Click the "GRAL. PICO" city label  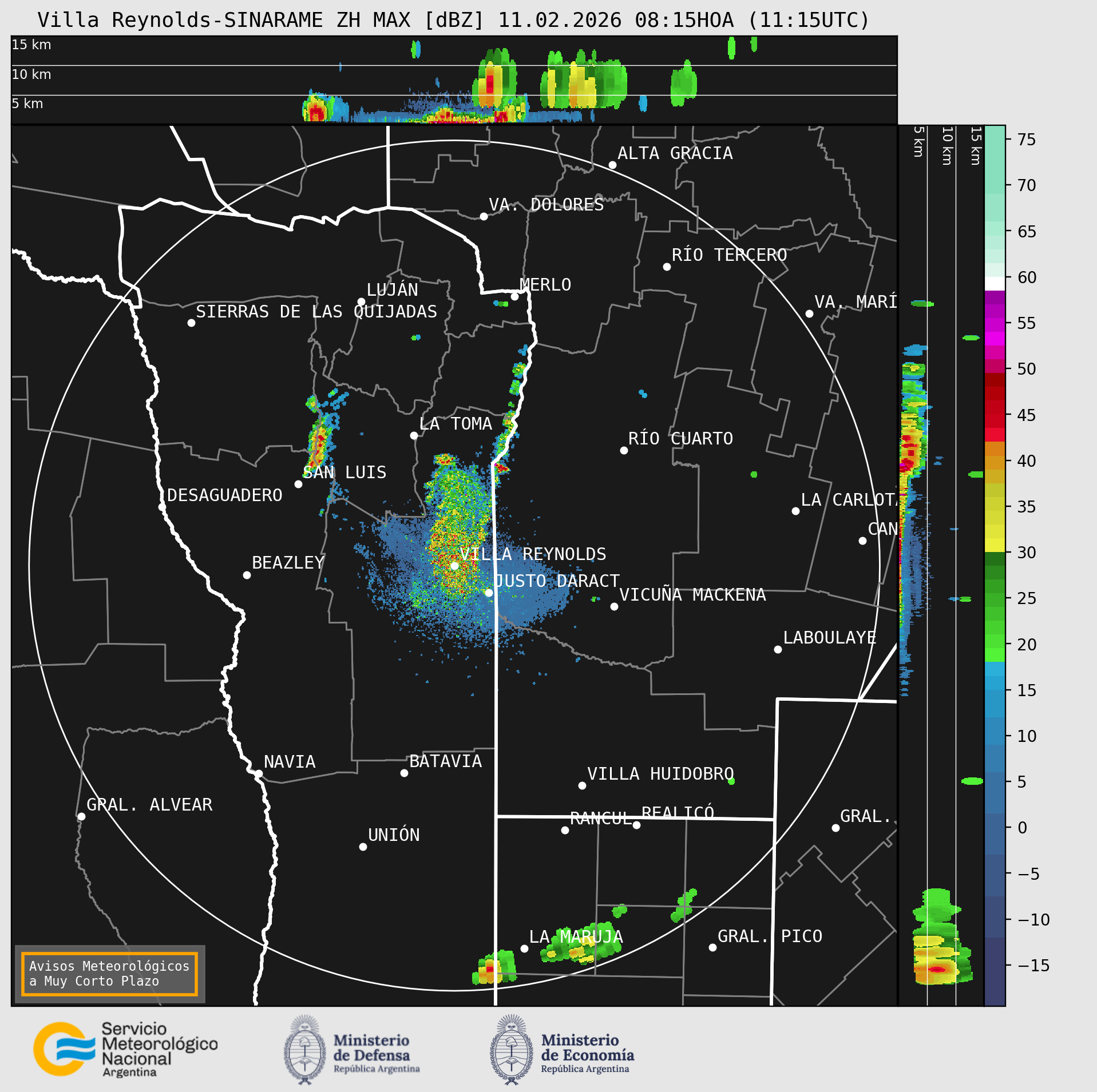[770, 936]
